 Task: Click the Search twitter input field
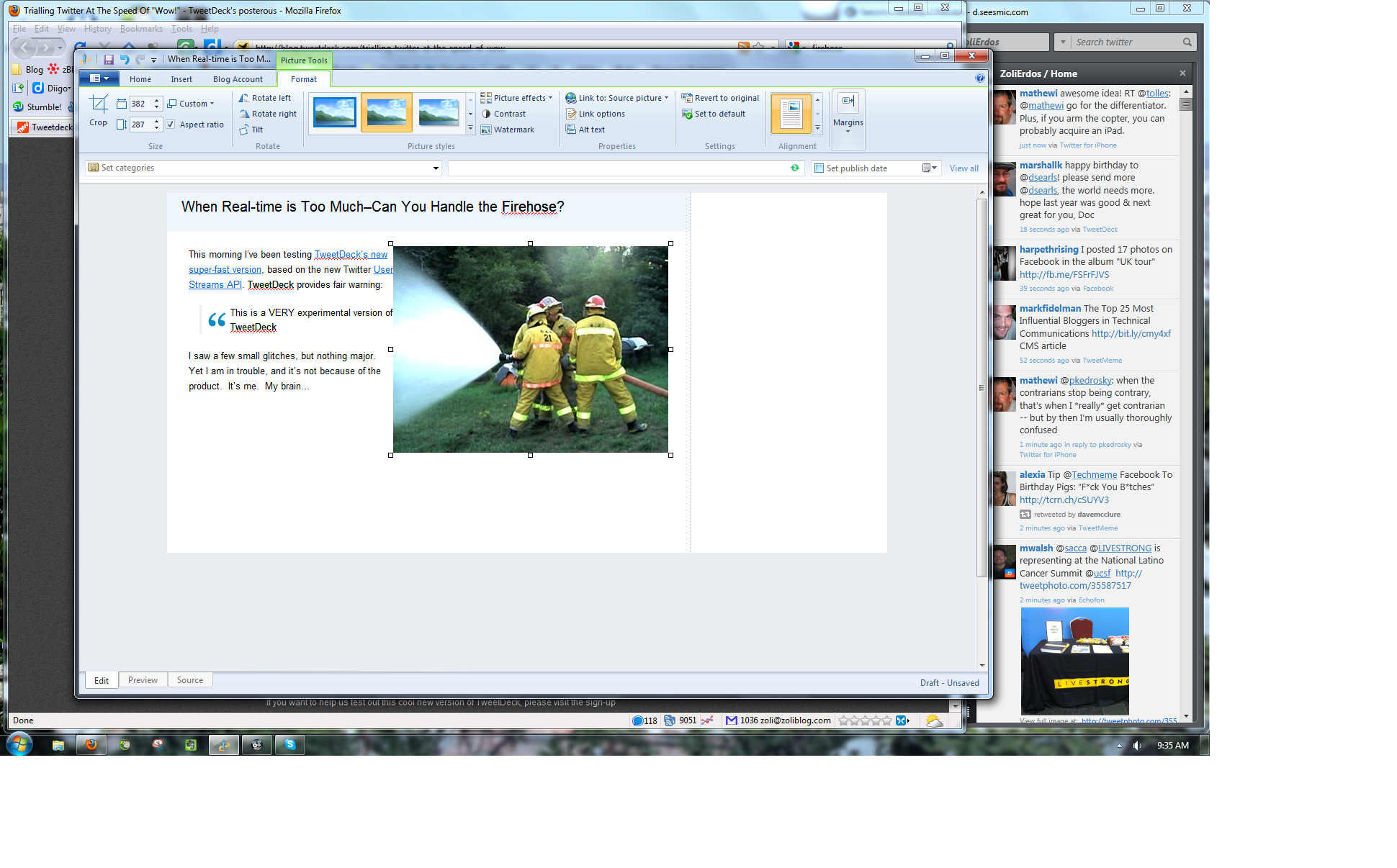pos(1126,42)
